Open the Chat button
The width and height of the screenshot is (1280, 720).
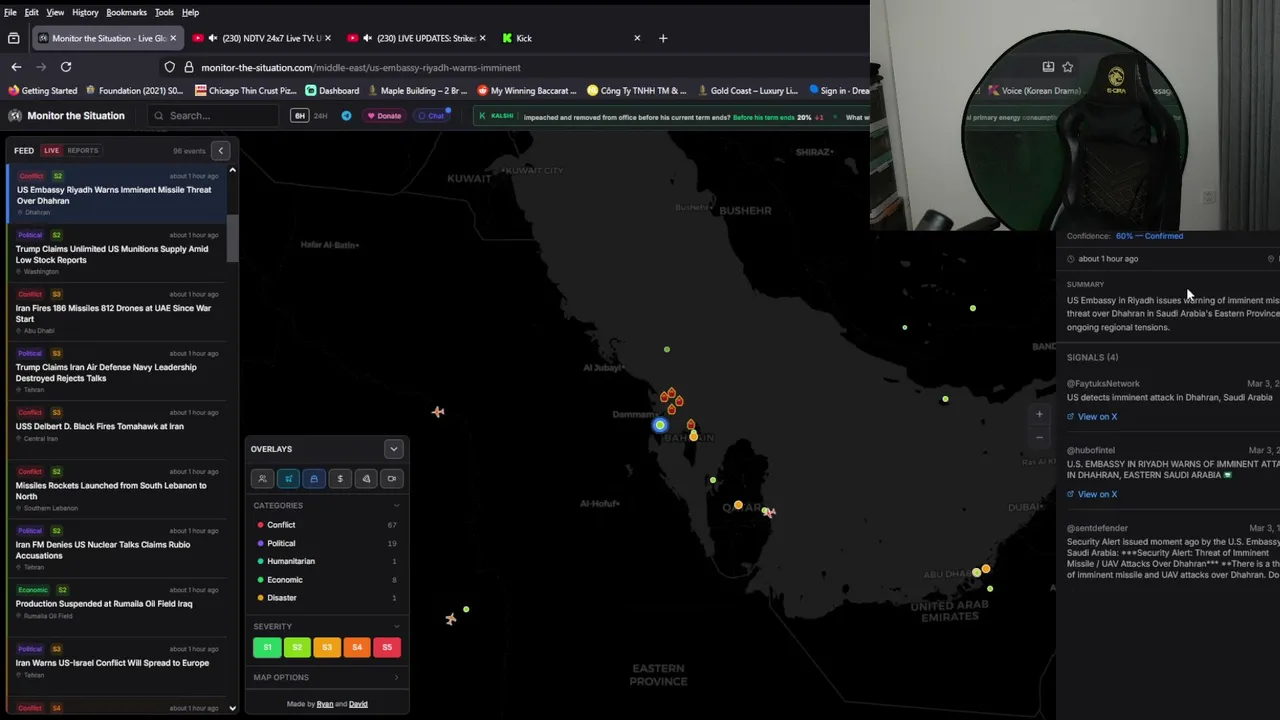(x=432, y=116)
